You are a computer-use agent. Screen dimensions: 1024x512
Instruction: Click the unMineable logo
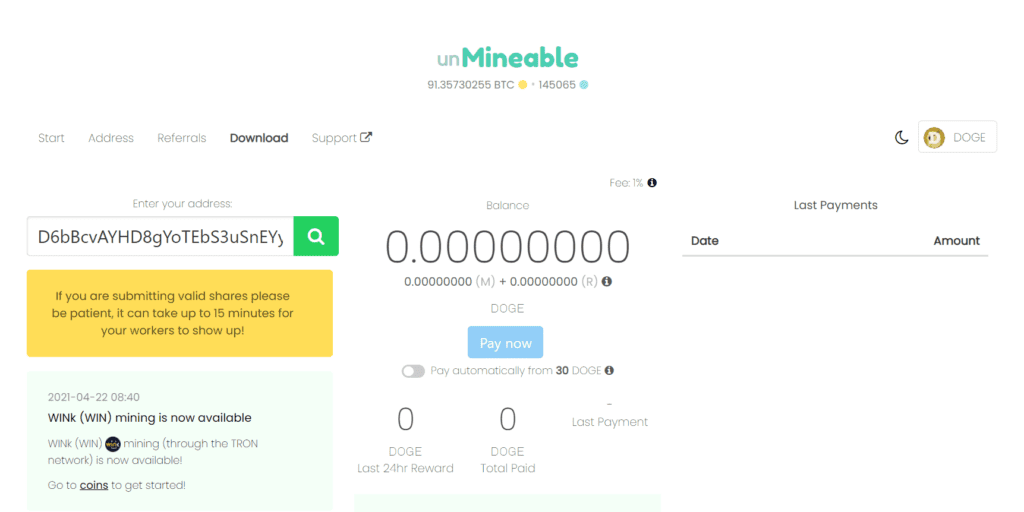[x=508, y=58]
